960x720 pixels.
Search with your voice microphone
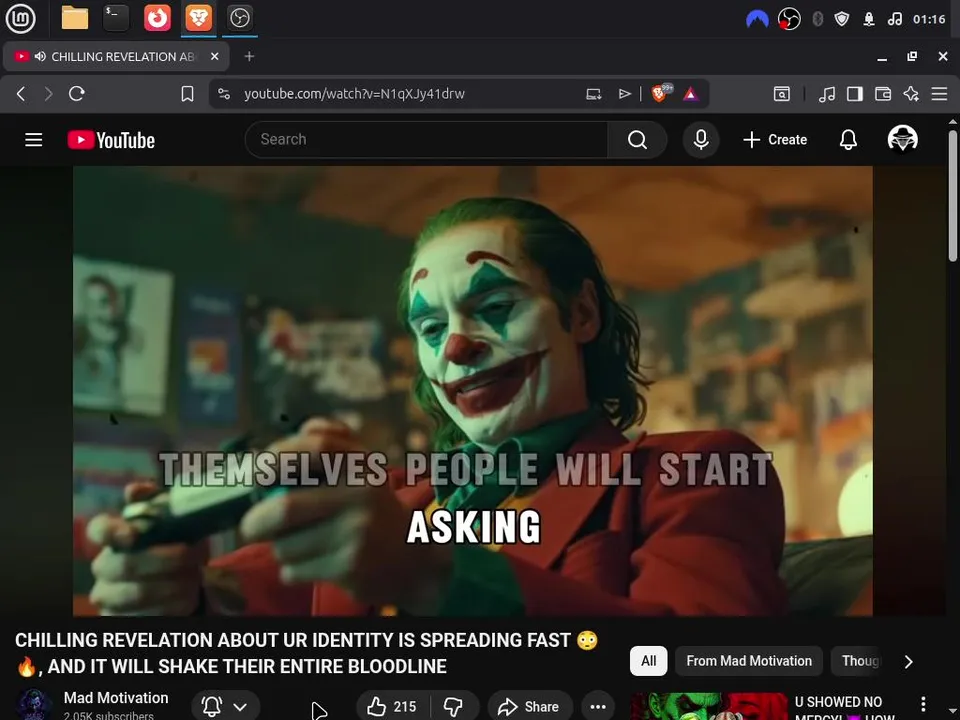701,140
